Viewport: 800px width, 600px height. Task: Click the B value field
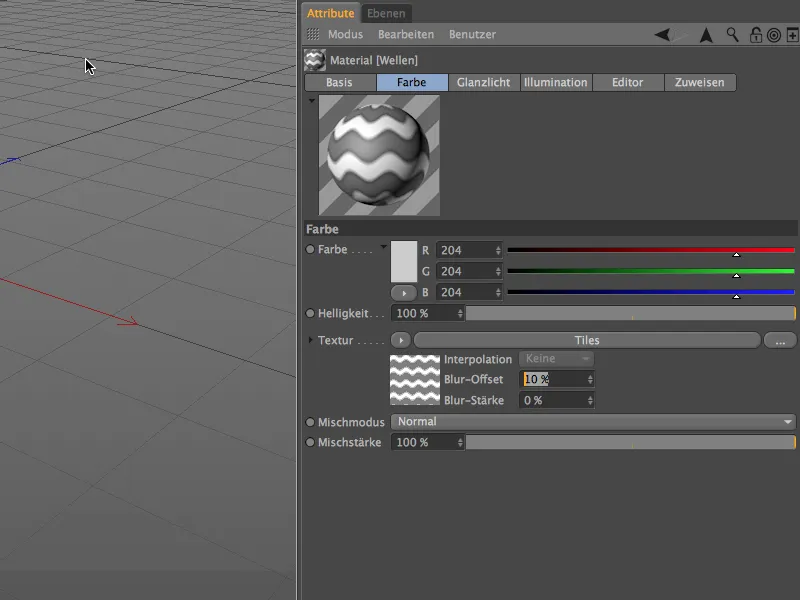click(x=465, y=292)
